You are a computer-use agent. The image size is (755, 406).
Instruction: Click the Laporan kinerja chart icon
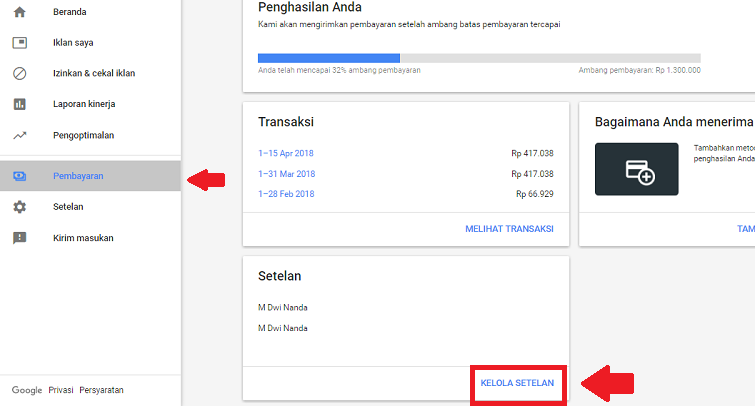[20, 104]
